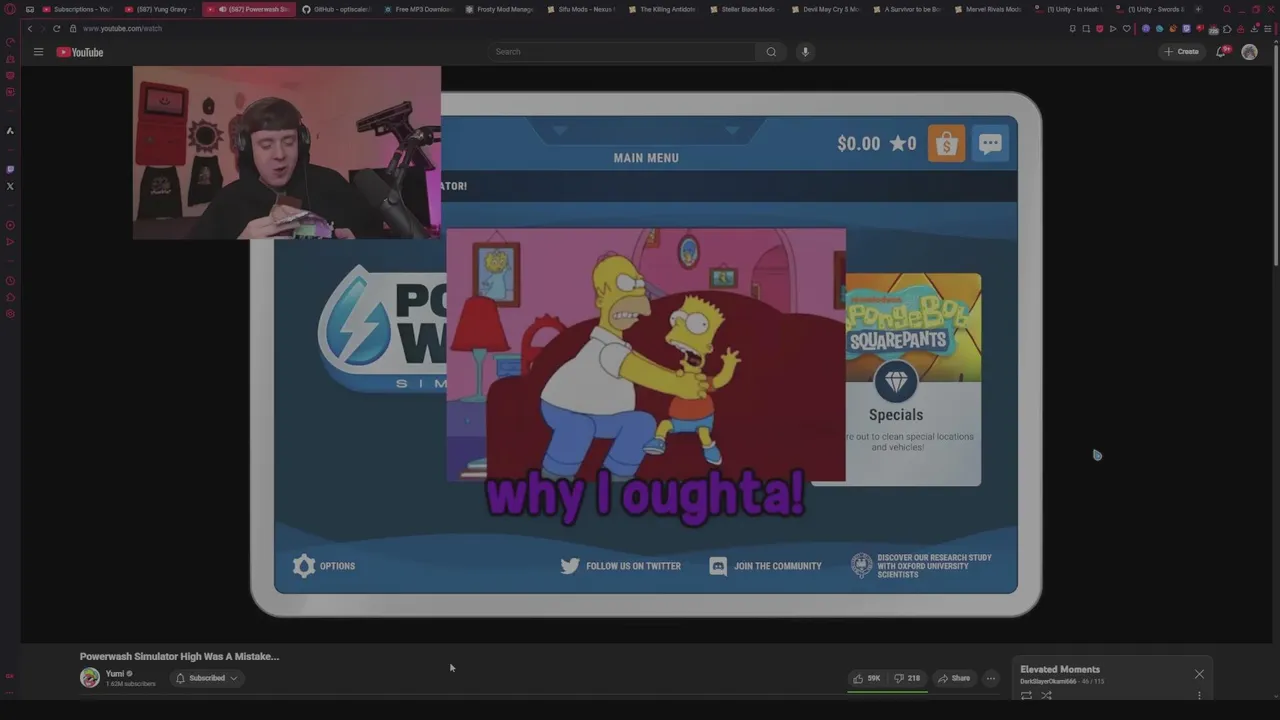Open tab search magnifier in title bar
This screenshot has width=1280, height=720.
pyautogui.click(x=1227, y=9)
